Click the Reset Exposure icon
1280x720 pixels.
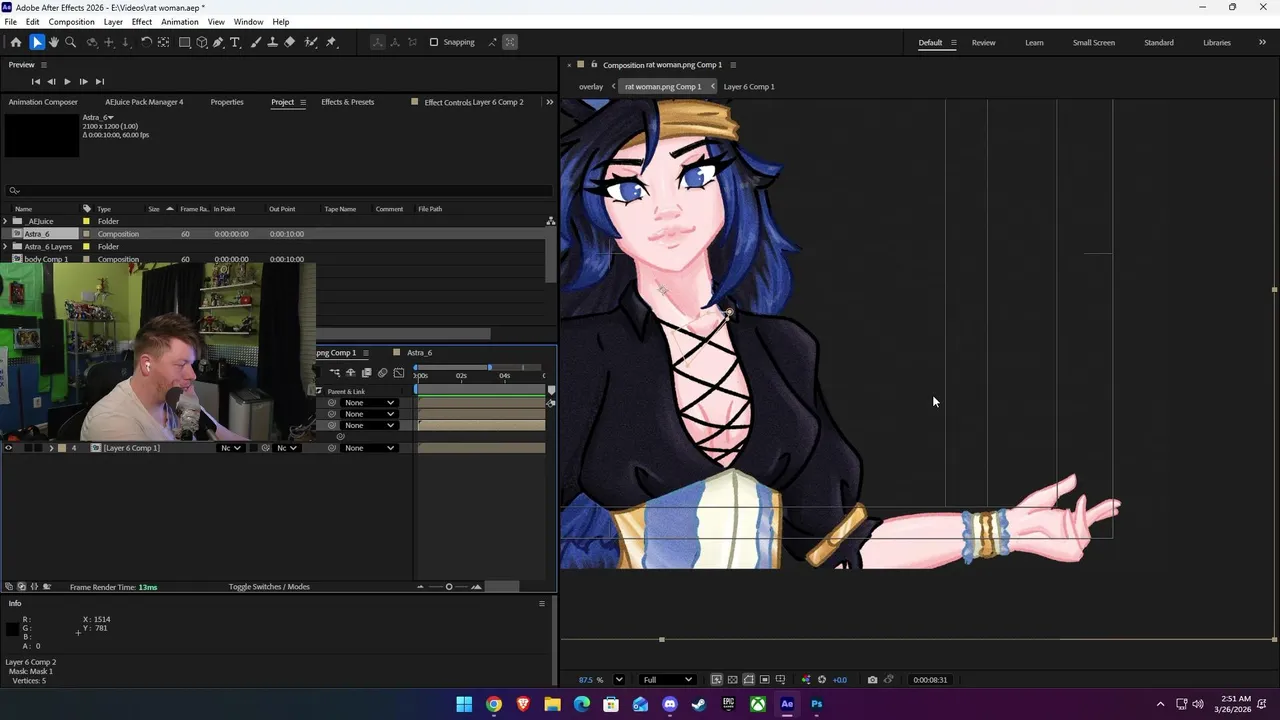[x=822, y=680]
